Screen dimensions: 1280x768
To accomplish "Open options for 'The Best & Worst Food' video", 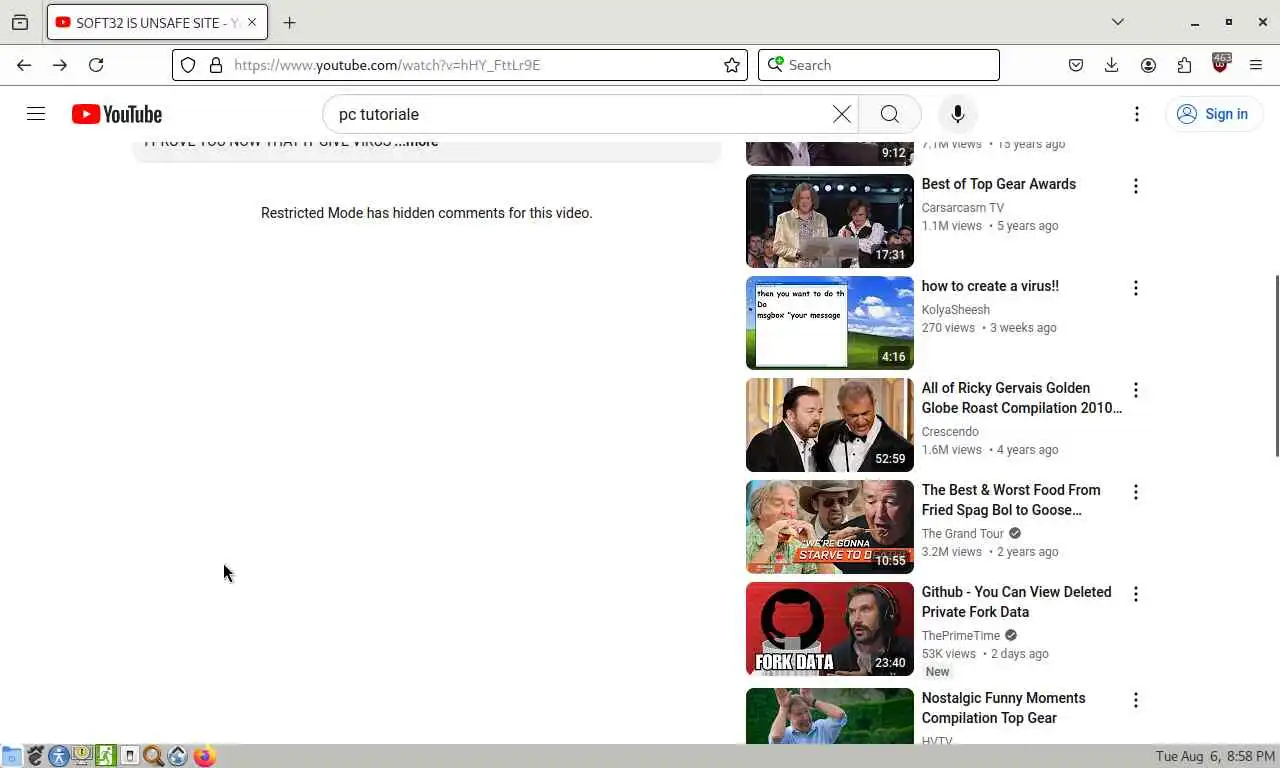I will 1136,492.
